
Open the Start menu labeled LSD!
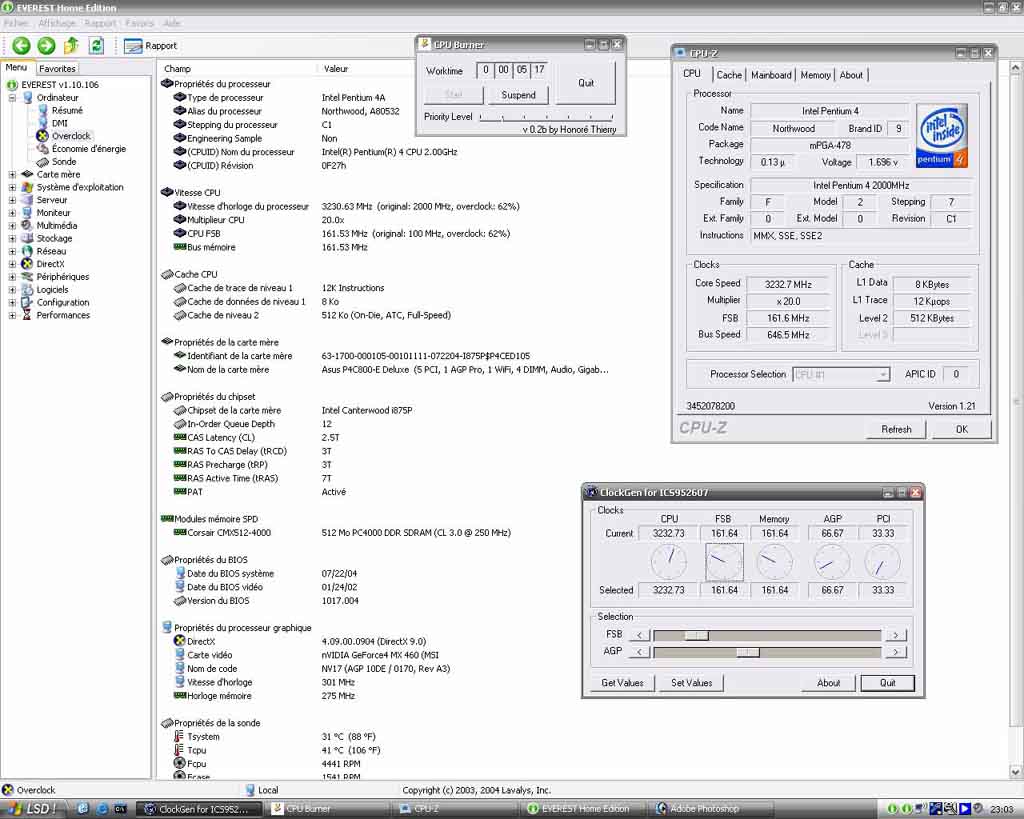coord(31,809)
